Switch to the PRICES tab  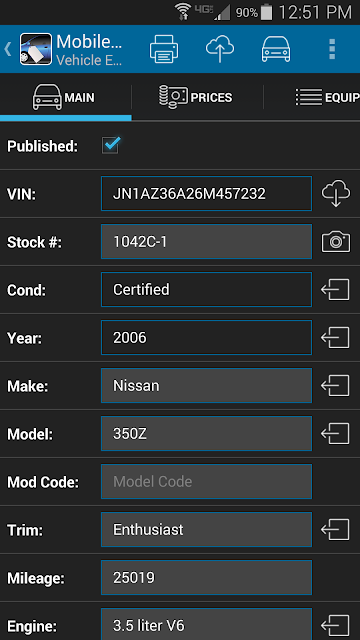(x=196, y=98)
